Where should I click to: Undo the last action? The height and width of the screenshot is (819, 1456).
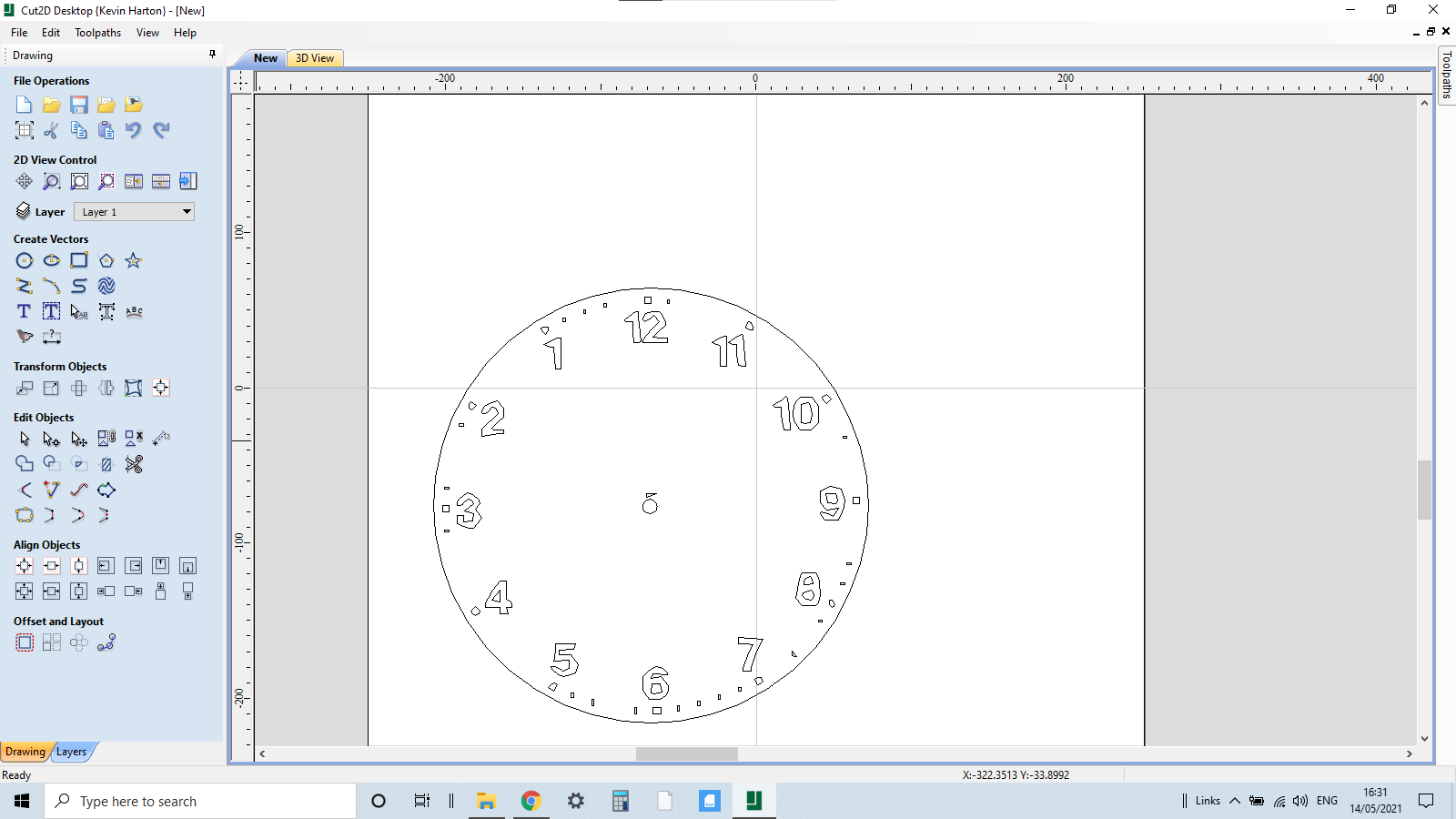tap(134, 130)
